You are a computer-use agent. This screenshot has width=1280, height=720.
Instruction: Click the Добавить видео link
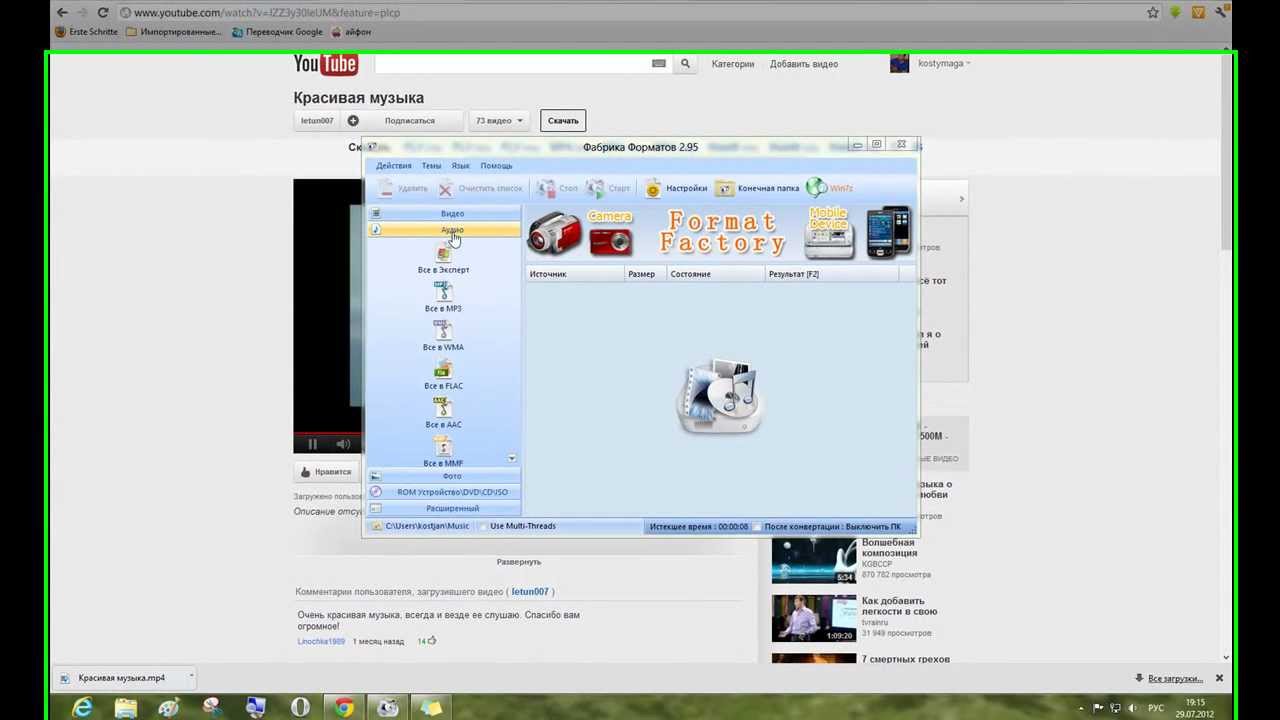coord(804,64)
